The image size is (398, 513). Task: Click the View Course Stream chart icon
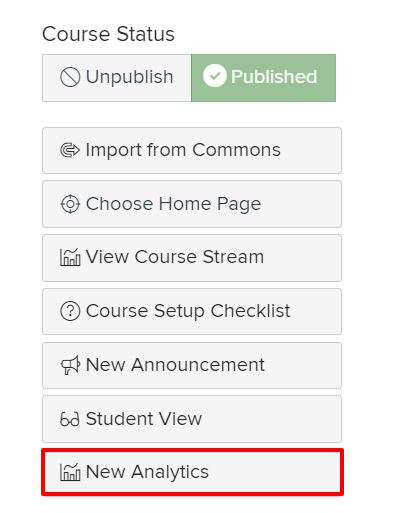click(x=70, y=257)
